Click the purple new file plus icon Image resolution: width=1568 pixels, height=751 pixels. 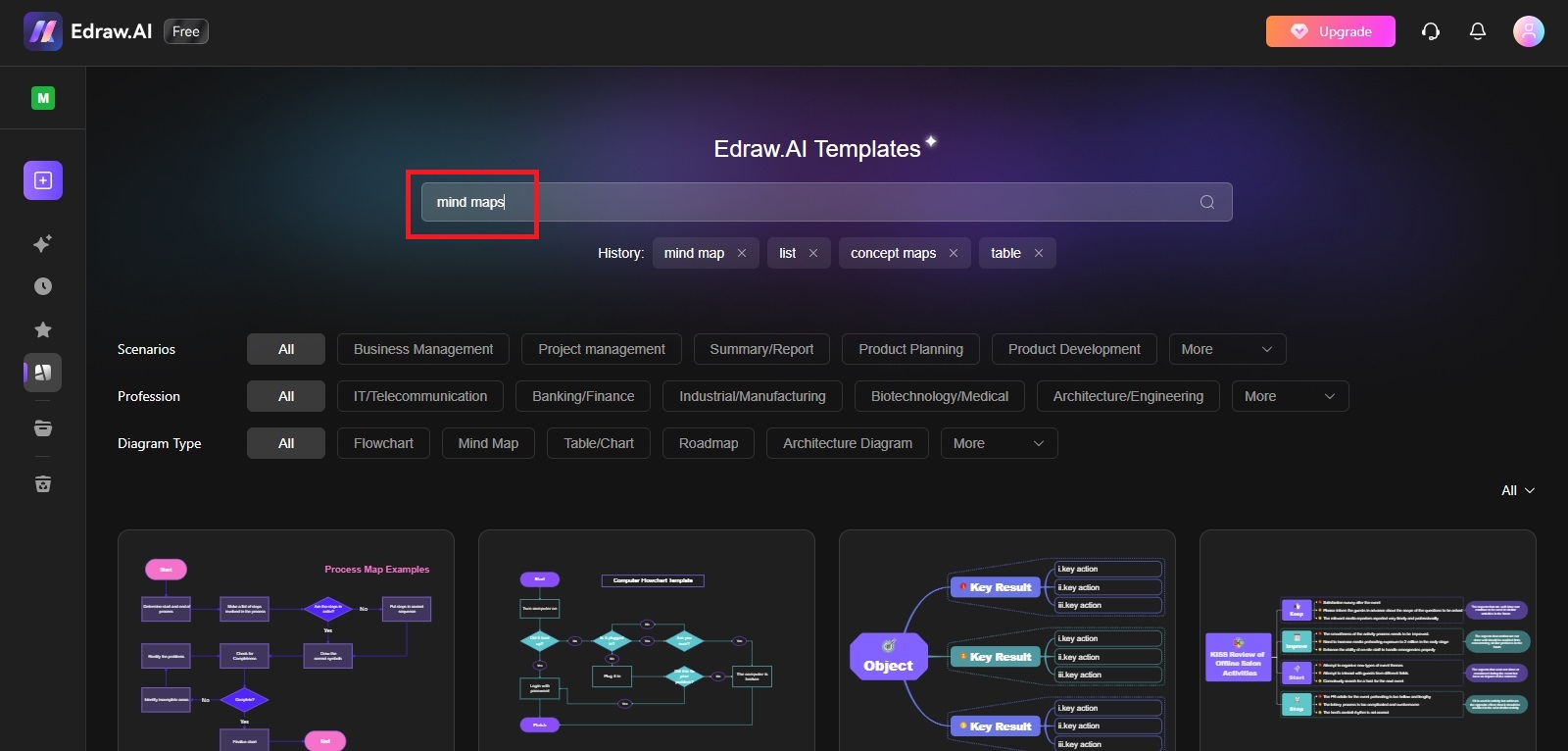(x=43, y=180)
